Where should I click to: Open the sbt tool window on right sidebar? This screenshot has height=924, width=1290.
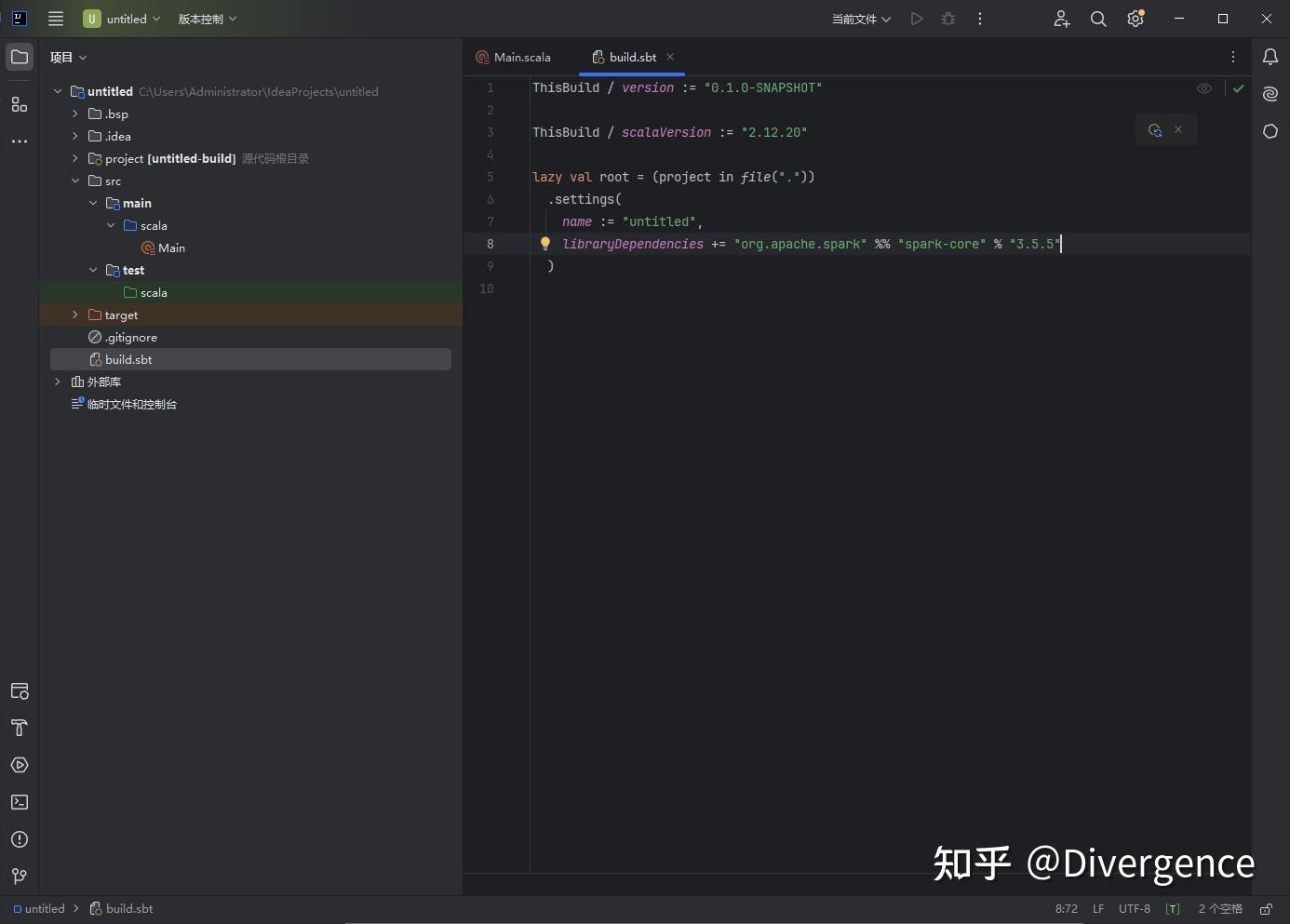(x=1271, y=131)
